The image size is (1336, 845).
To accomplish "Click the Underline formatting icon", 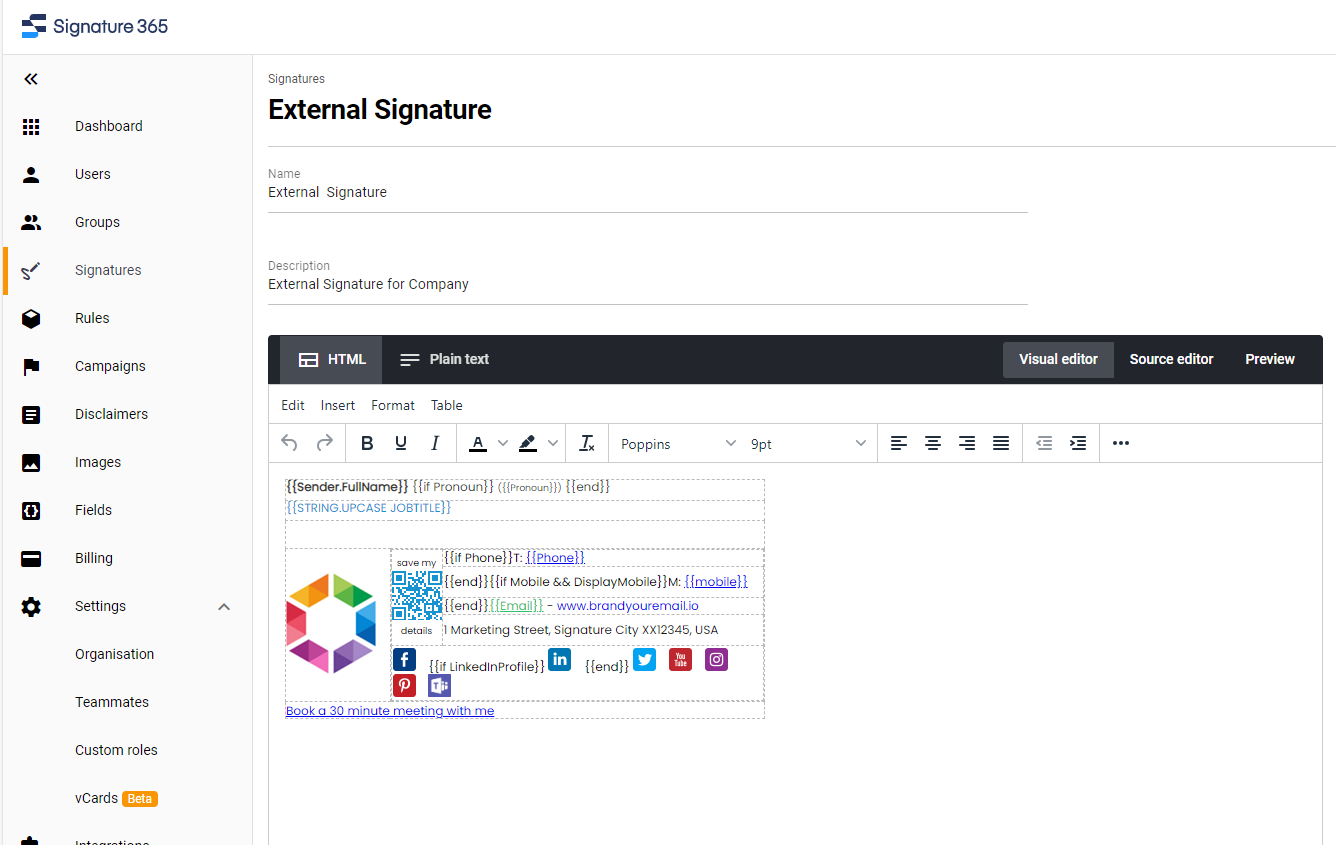I will point(401,443).
